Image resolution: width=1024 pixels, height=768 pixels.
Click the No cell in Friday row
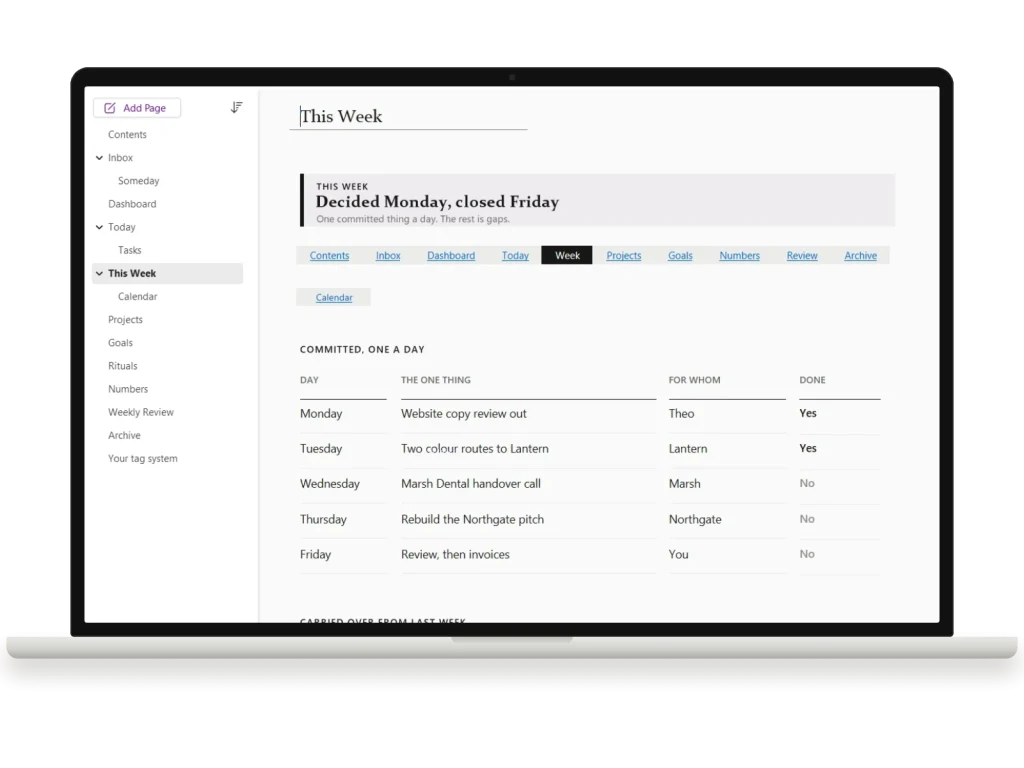click(807, 554)
